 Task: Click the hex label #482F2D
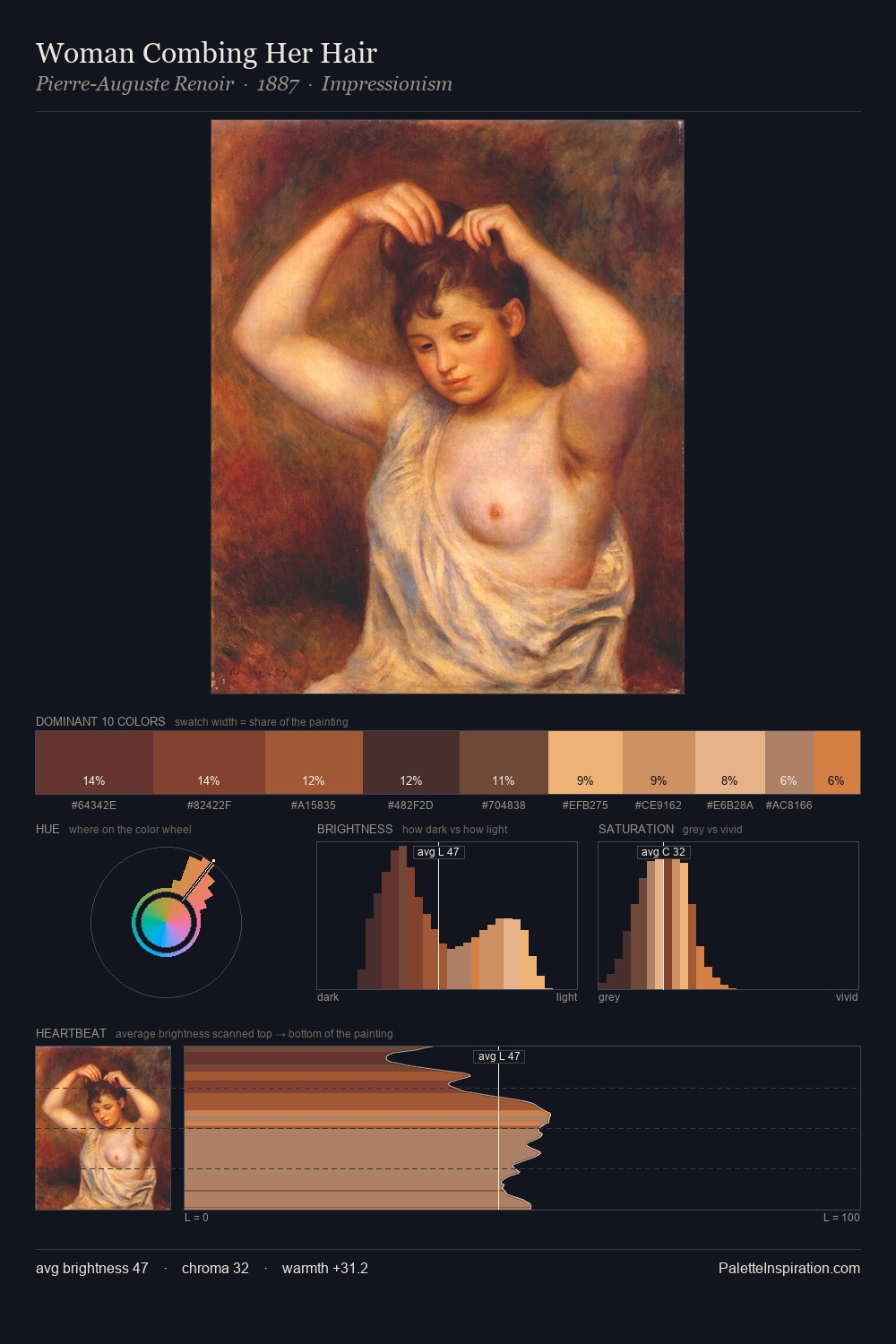click(411, 806)
